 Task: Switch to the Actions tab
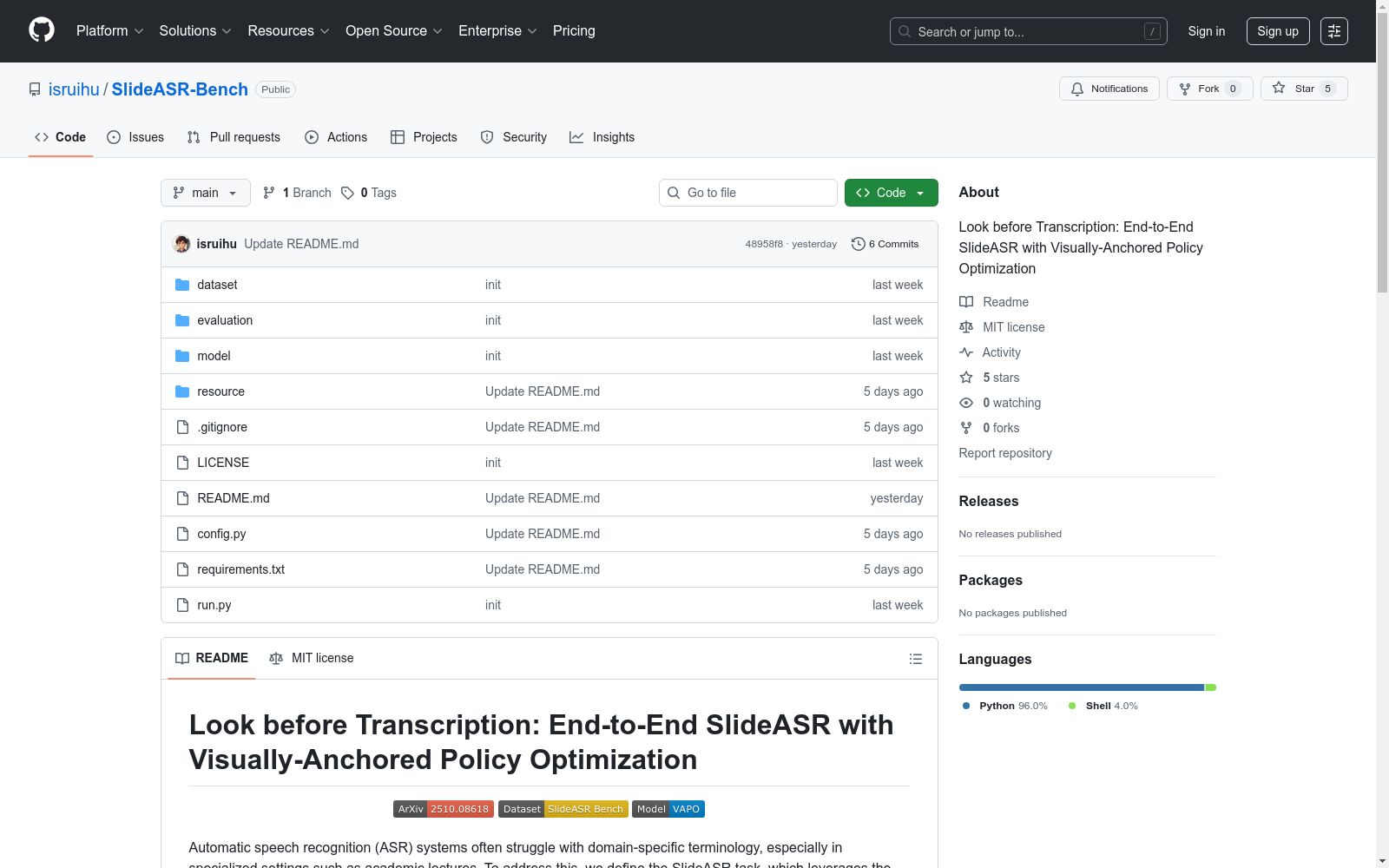[336, 137]
